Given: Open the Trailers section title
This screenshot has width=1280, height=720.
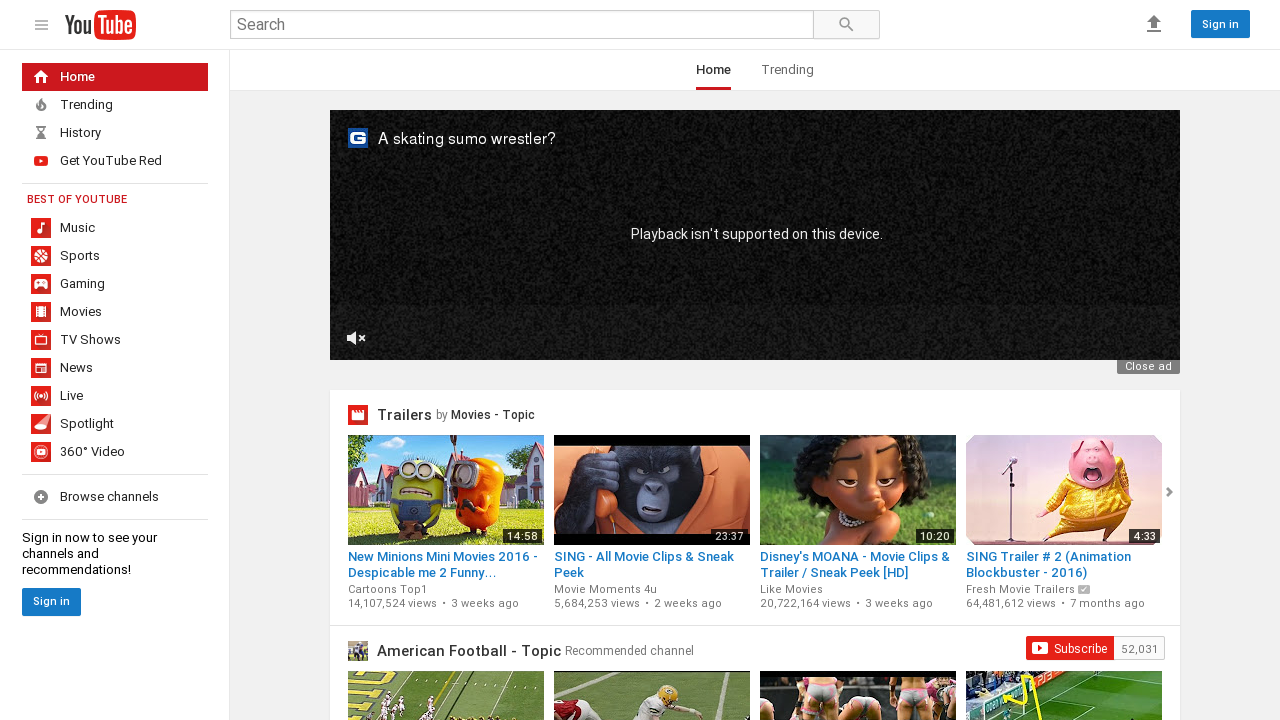Looking at the screenshot, I should tap(404, 415).
